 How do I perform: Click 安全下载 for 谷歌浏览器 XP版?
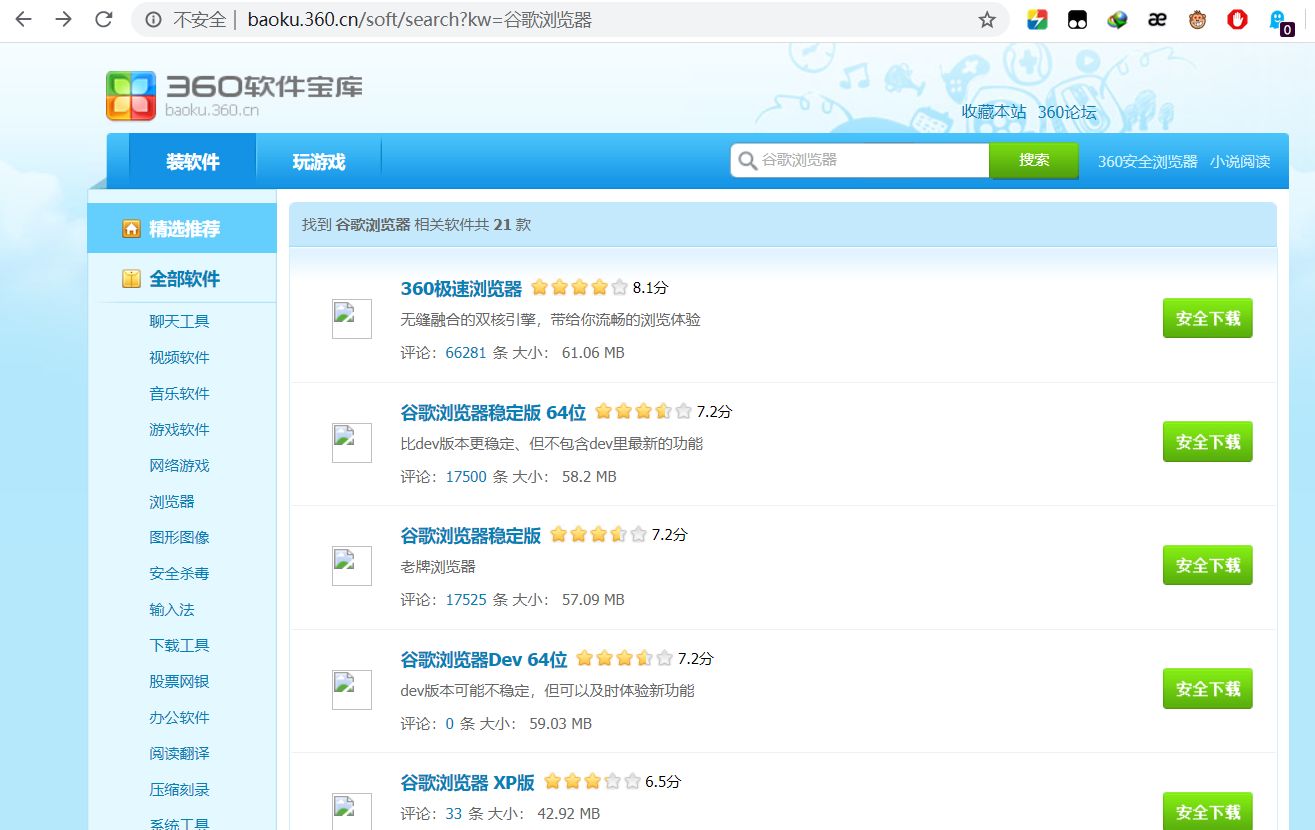tap(1207, 812)
